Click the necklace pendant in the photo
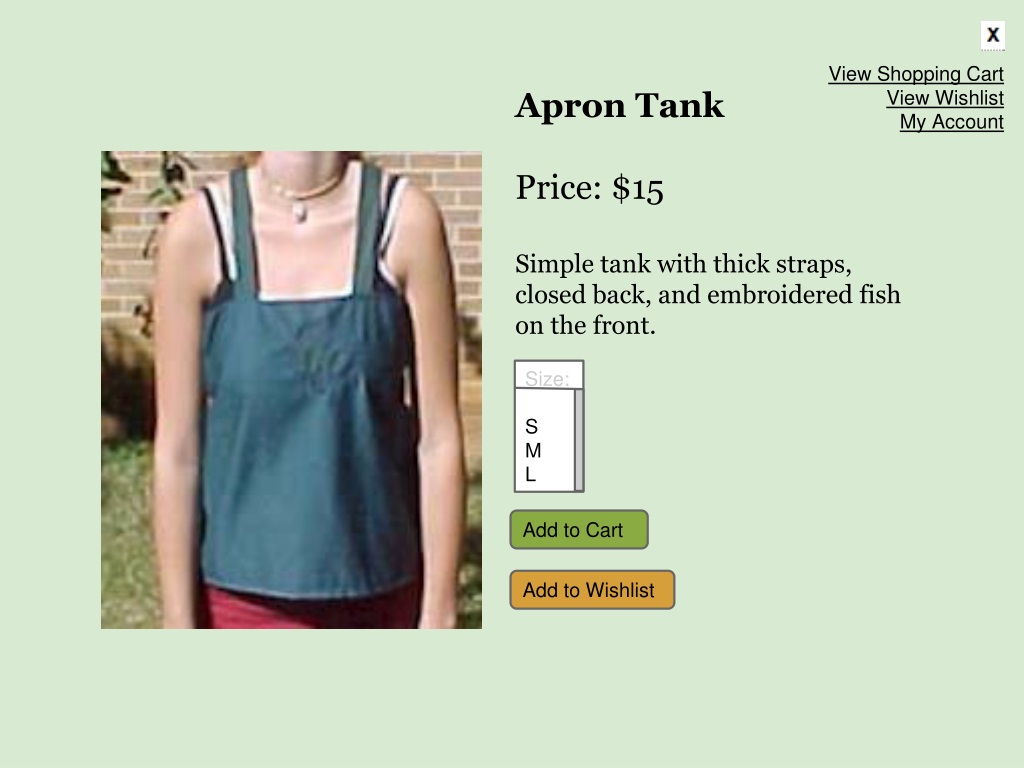 pyautogui.click(x=300, y=211)
